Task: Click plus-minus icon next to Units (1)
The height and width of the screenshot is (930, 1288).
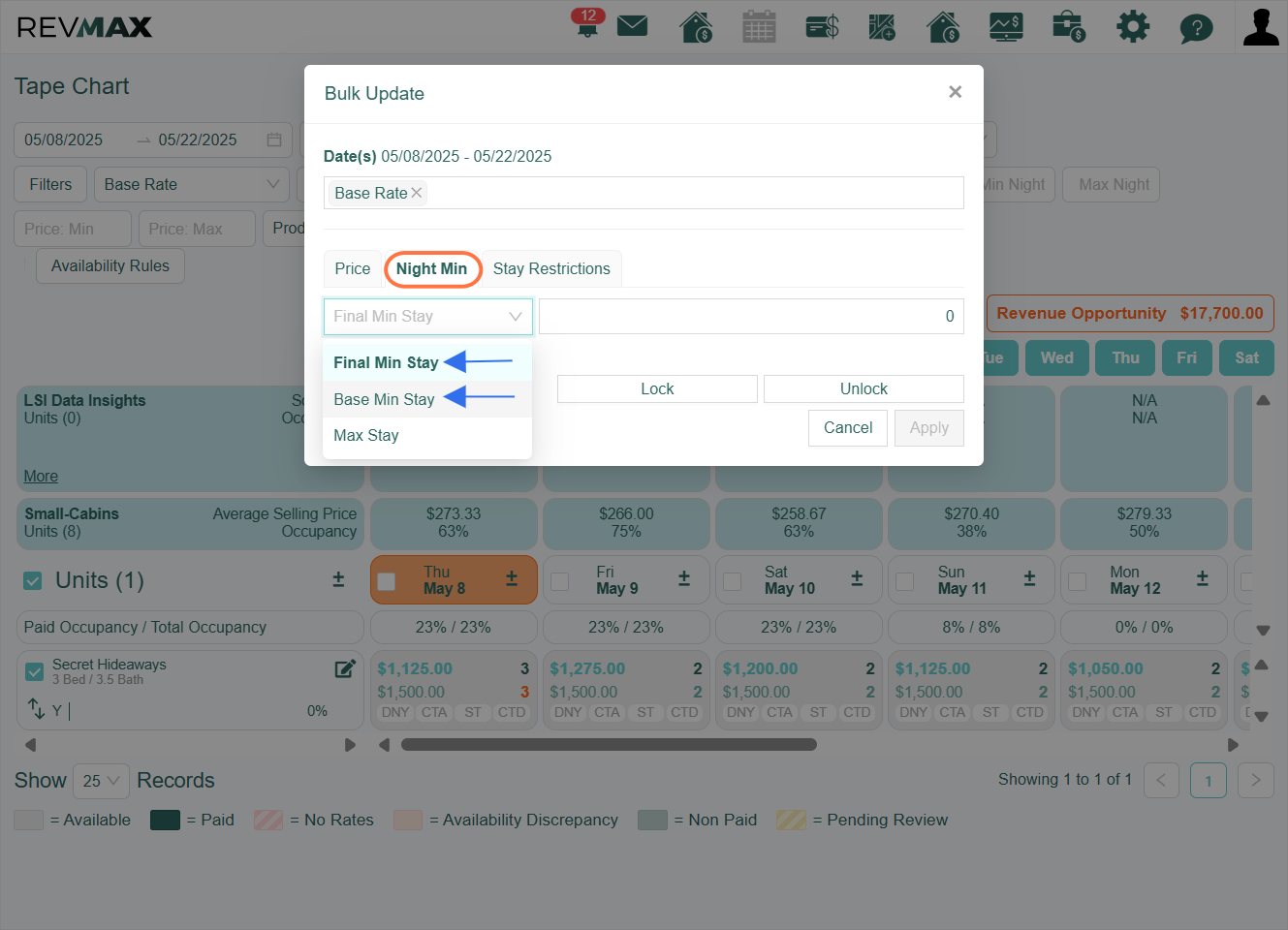Action: (x=338, y=579)
